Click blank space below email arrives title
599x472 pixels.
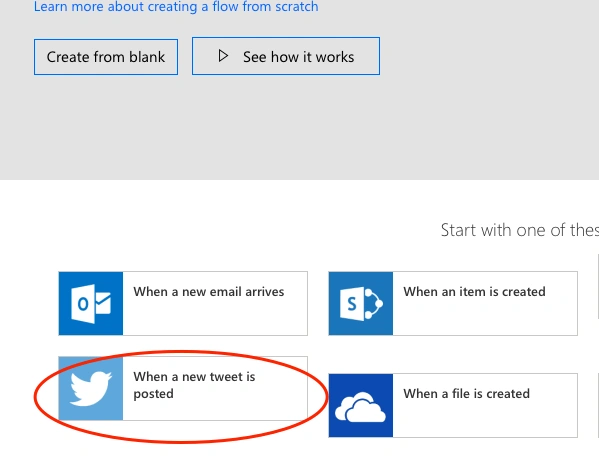point(215,317)
